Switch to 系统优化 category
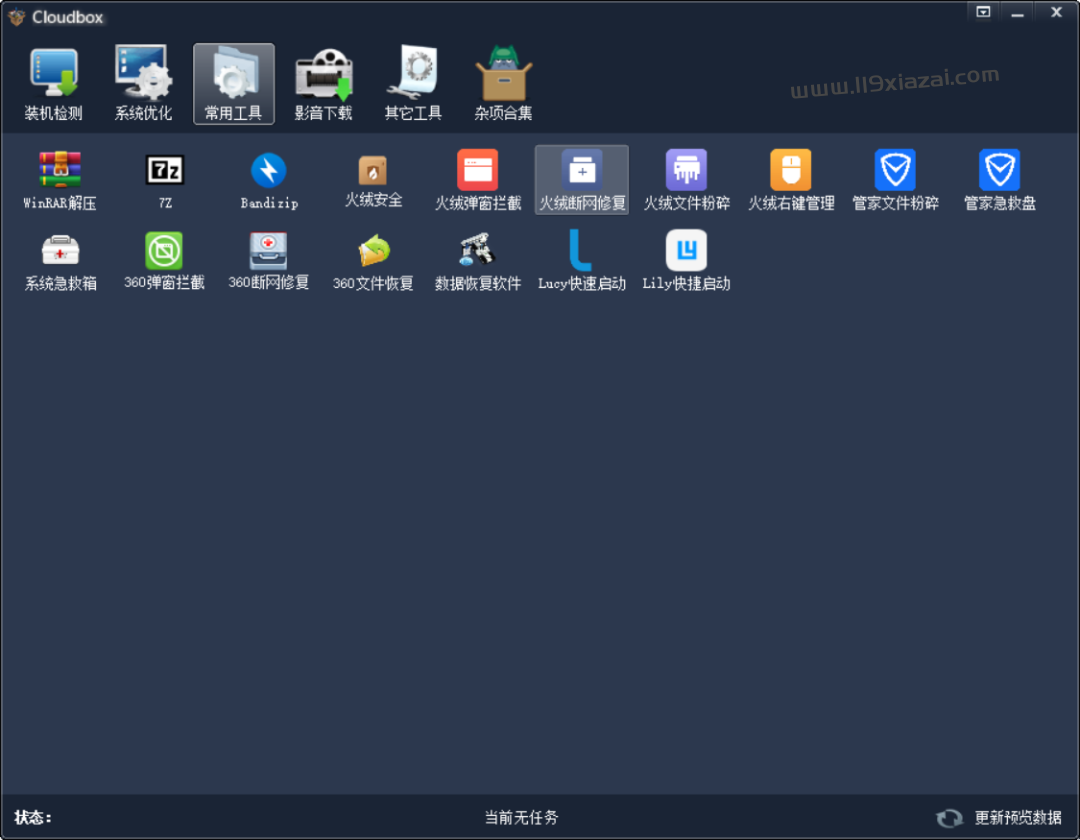 (x=143, y=84)
